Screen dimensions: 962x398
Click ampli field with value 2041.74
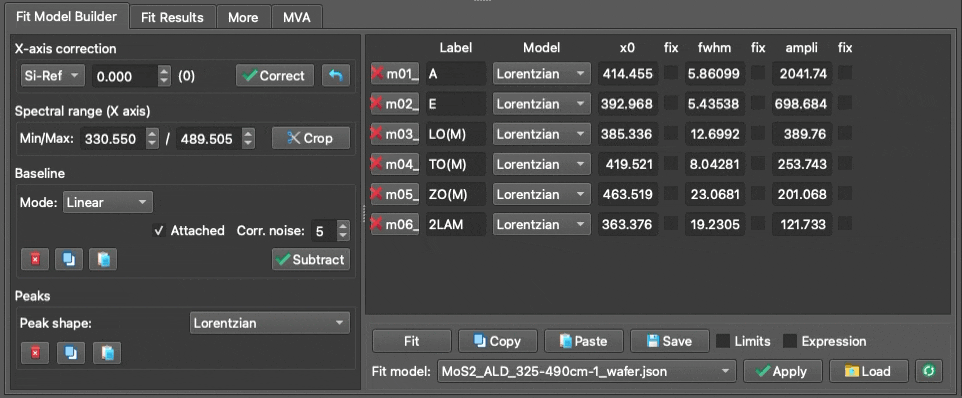tap(802, 74)
